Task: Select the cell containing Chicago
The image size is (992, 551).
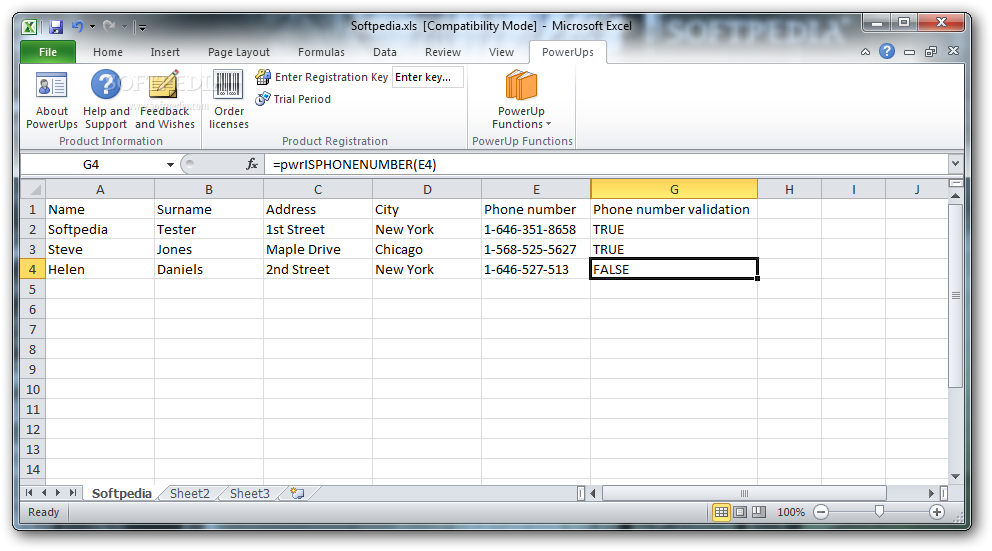Action: 427,249
